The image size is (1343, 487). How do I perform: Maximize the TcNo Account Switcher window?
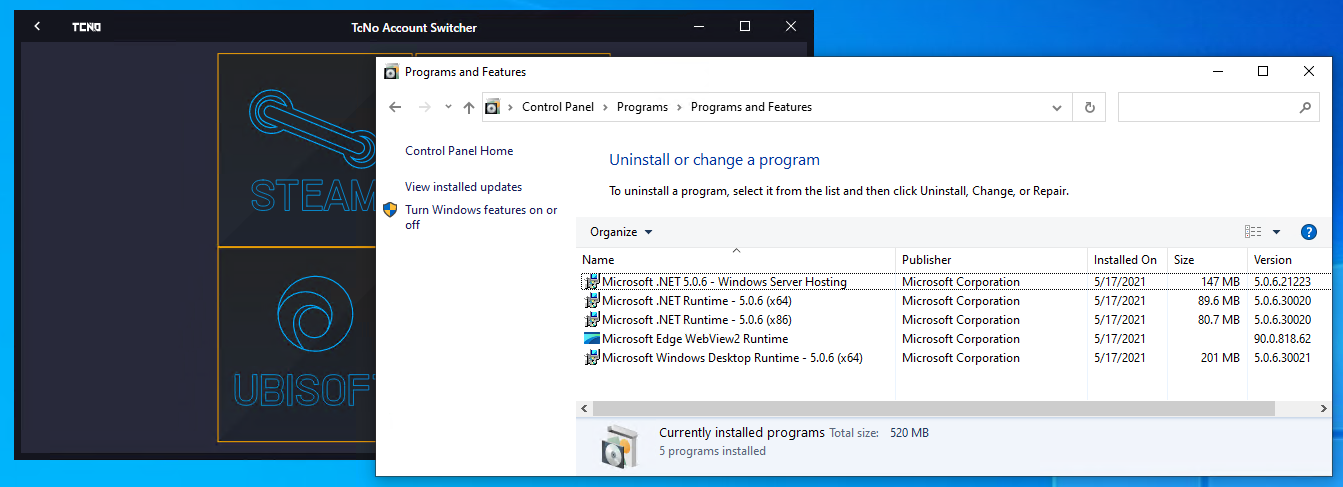745,26
